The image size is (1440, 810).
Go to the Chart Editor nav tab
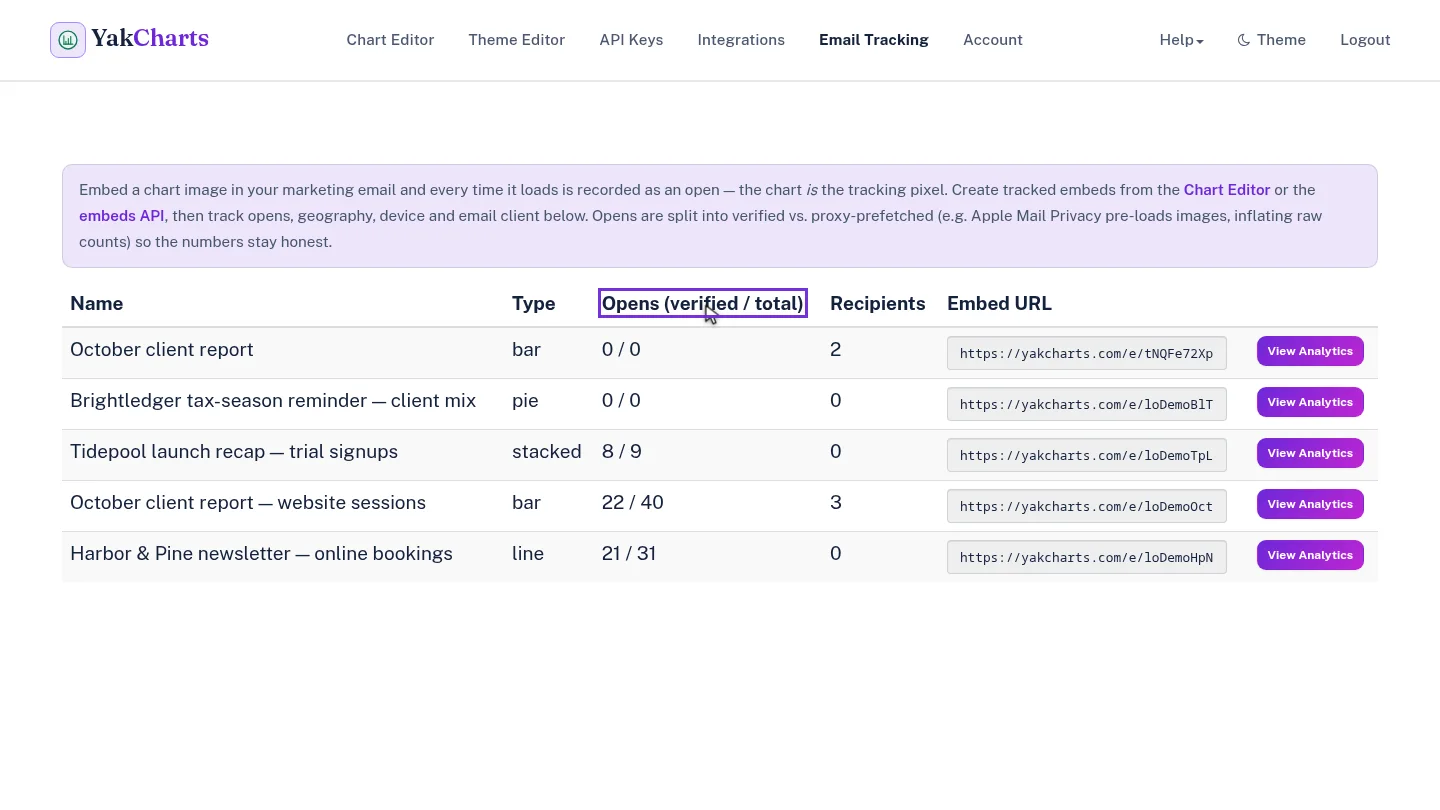pyautogui.click(x=390, y=40)
